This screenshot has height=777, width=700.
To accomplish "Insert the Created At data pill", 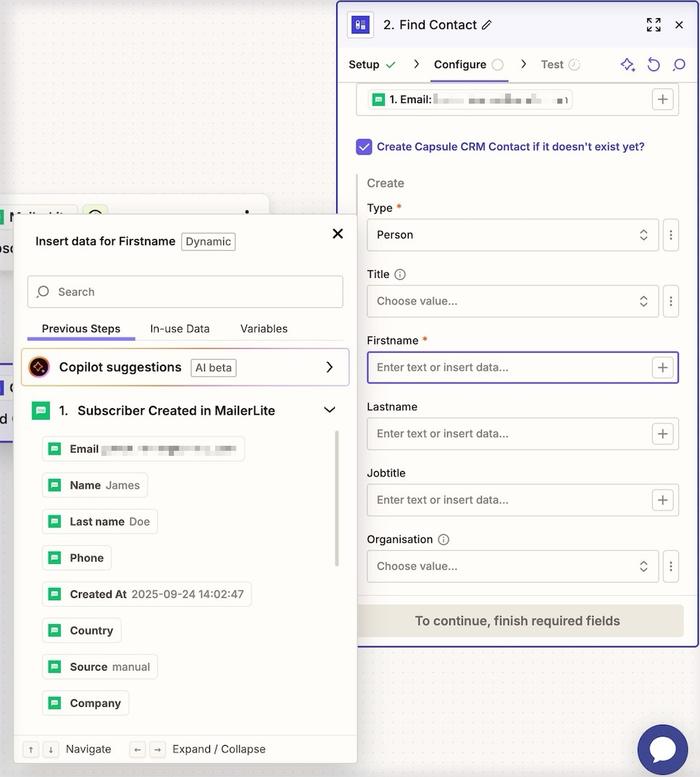I will pos(147,594).
